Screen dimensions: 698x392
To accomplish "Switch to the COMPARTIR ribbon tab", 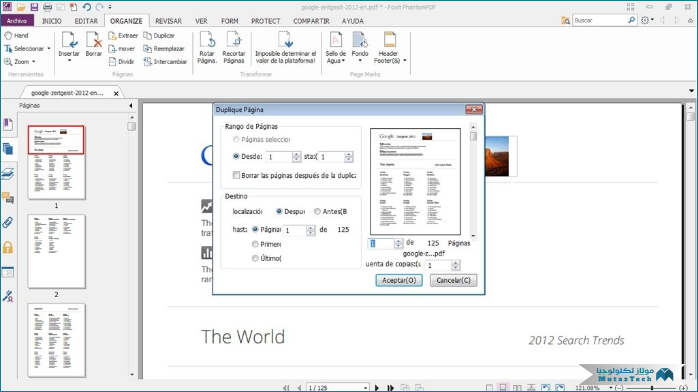I will click(311, 21).
